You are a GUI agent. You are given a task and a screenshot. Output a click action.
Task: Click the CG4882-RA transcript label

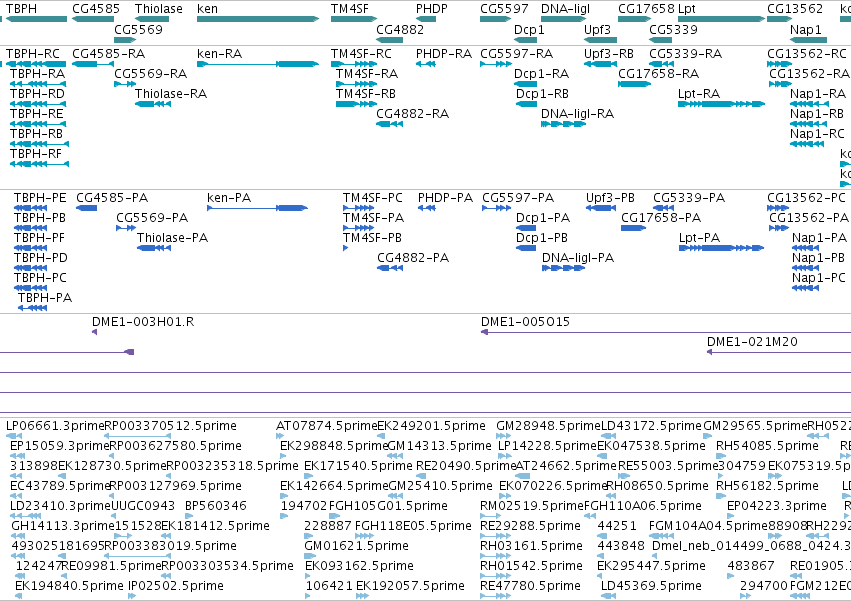pos(412,114)
